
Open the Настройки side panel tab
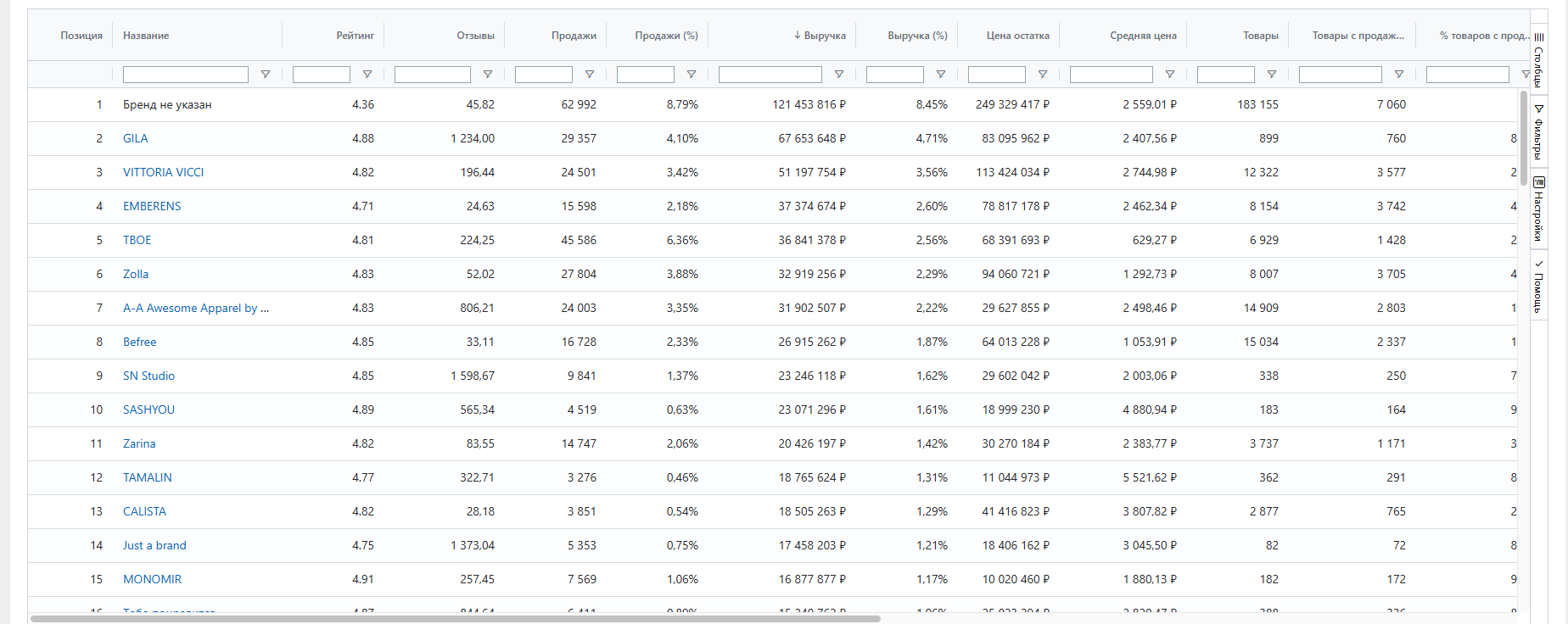coord(1538,209)
